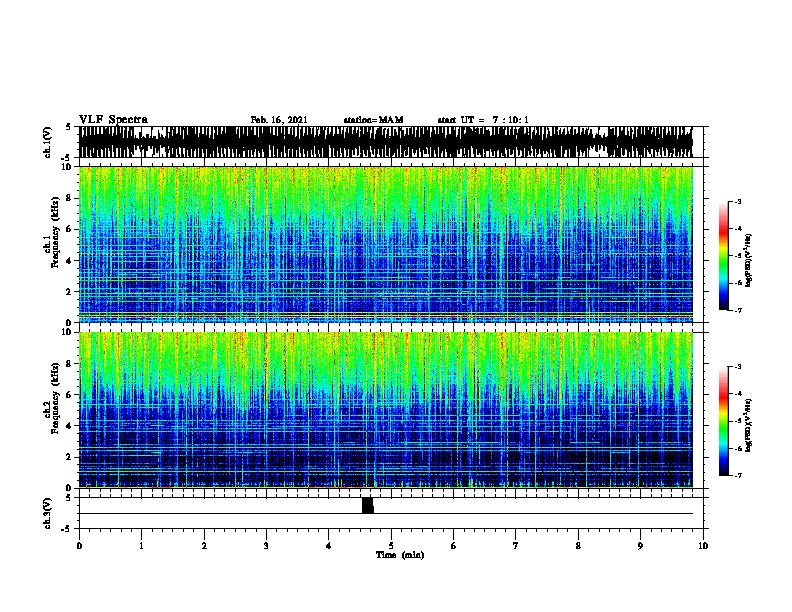Click inside the ch.1 spectrogram panel
The width and height of the screenshot is (792, 612).
coord(385,244)
